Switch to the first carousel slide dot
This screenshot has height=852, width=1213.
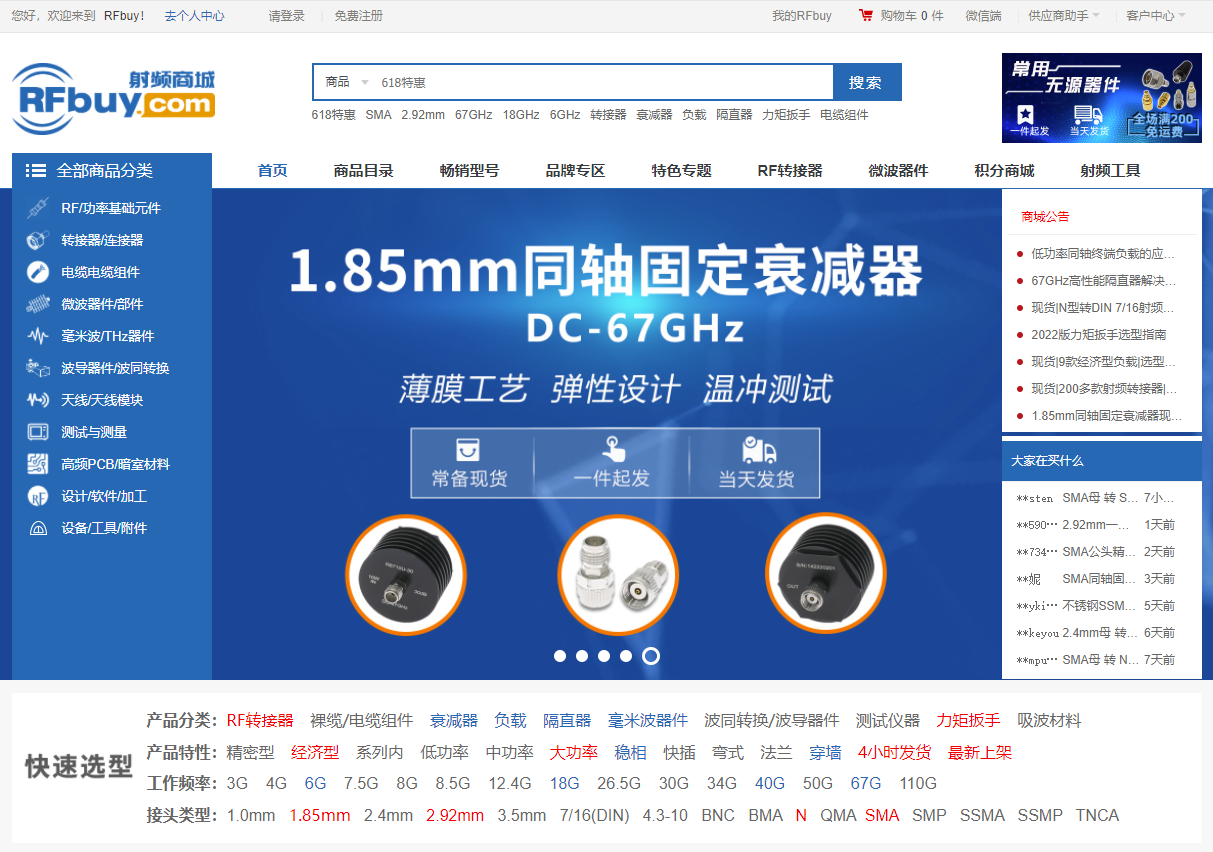[x=560, y=656]
